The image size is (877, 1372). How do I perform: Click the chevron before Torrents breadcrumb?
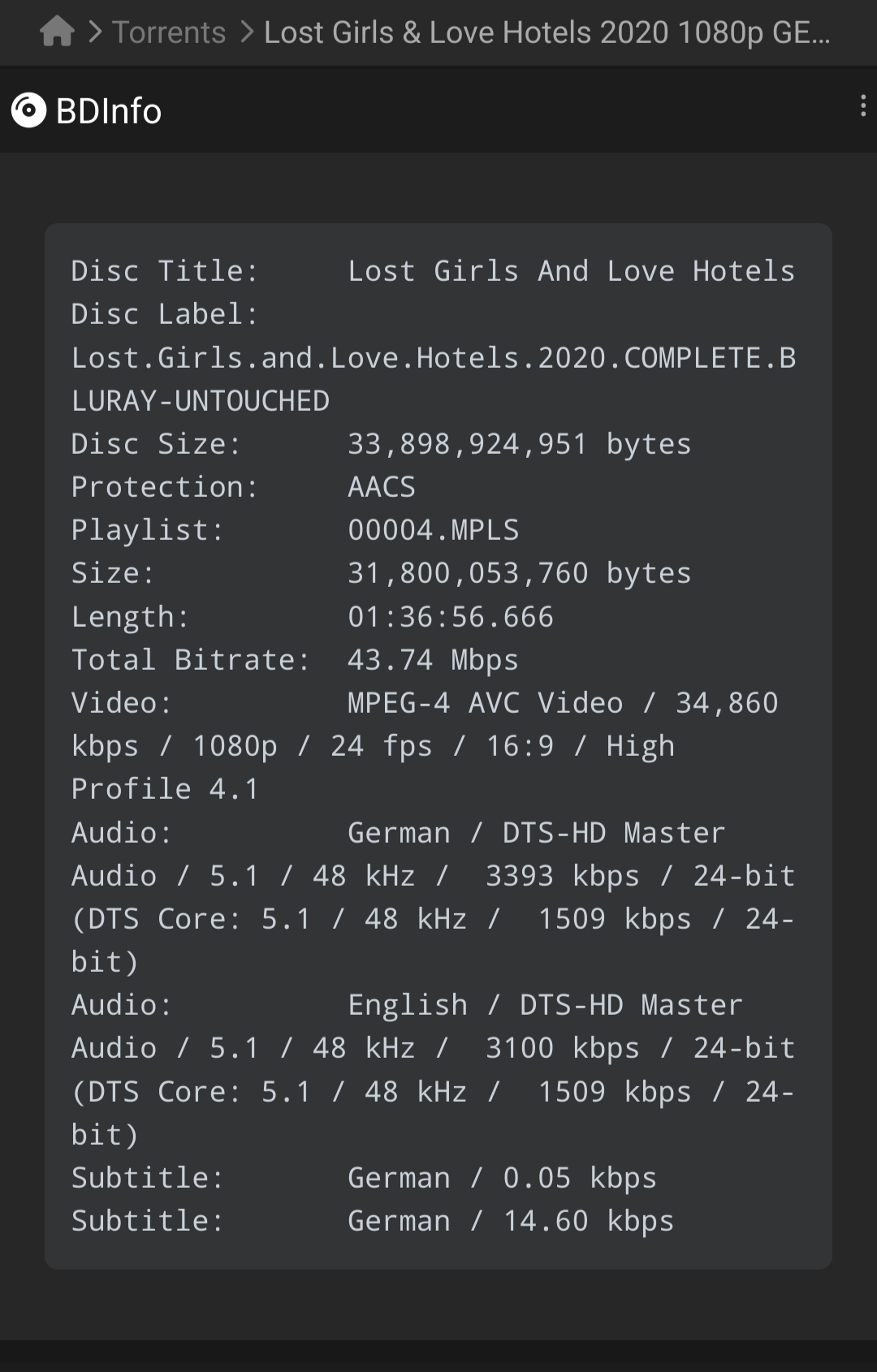tap(95, 32)
